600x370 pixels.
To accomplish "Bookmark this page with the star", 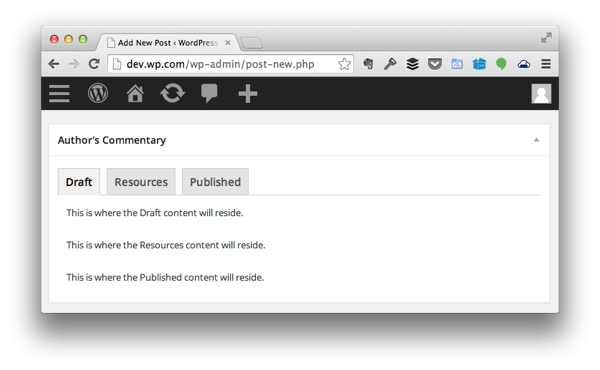I will (x=344, y=64).
